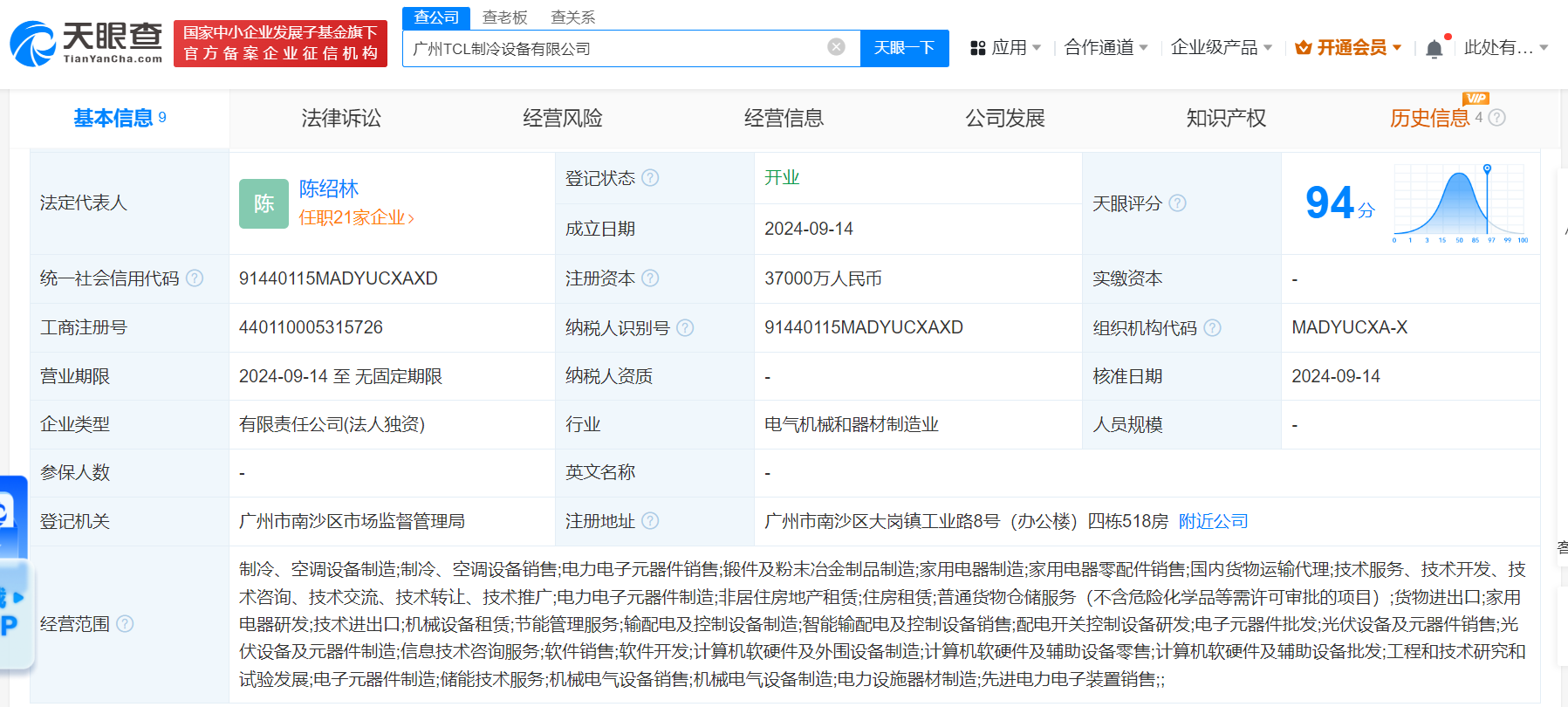Switch to 查老板 search tab
The height and width of the screenshot is (707, 1568).
pyautogui.click(x=505, y=17)
